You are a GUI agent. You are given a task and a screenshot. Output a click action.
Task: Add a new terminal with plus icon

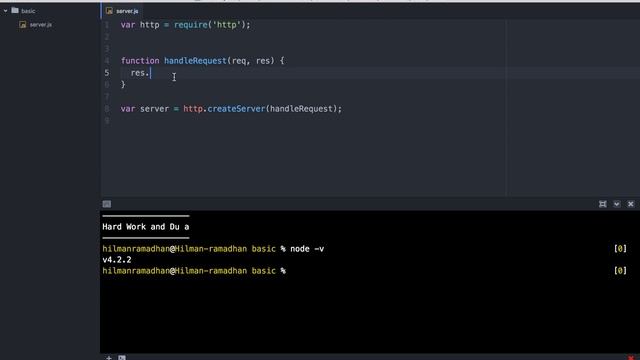coord(109,358)
